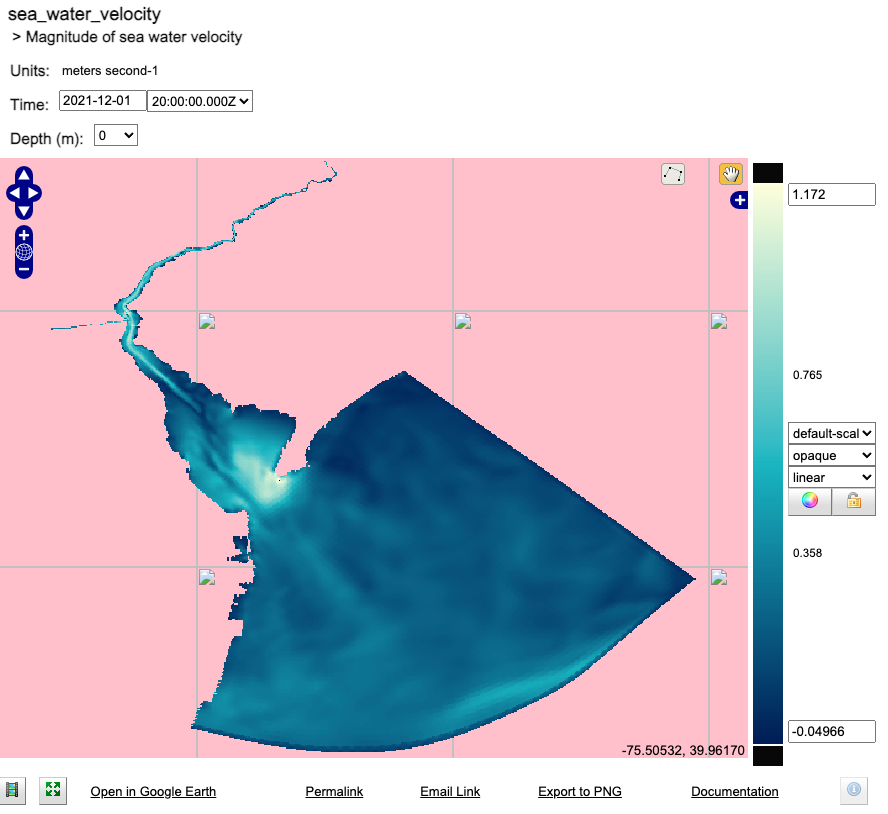Select the bounding box zoom tool

[672, 173]
